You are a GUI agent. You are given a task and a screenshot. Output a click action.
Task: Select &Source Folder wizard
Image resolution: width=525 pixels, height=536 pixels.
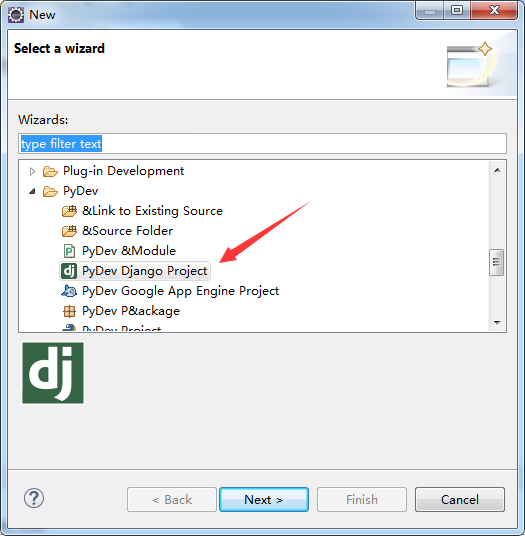click(127, 231)
